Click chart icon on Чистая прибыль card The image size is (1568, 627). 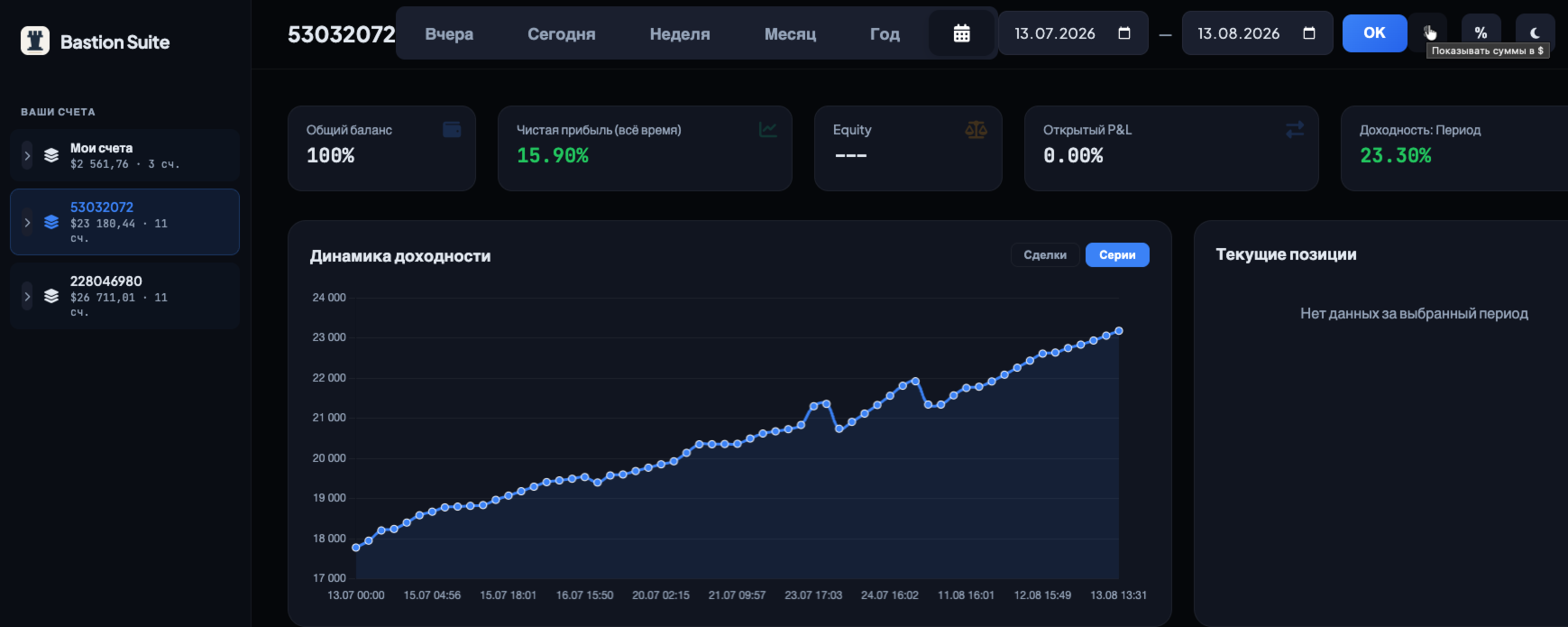click(x=768, y=130)
